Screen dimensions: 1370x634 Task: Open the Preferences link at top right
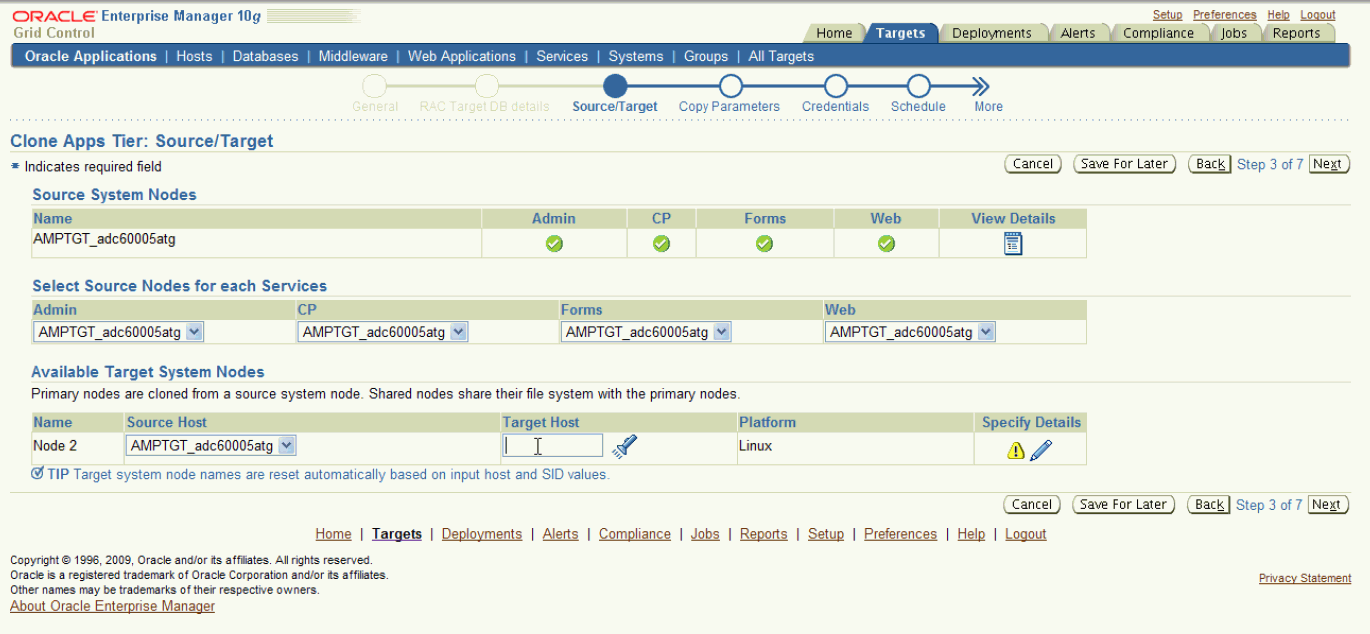click(1224, 15)
